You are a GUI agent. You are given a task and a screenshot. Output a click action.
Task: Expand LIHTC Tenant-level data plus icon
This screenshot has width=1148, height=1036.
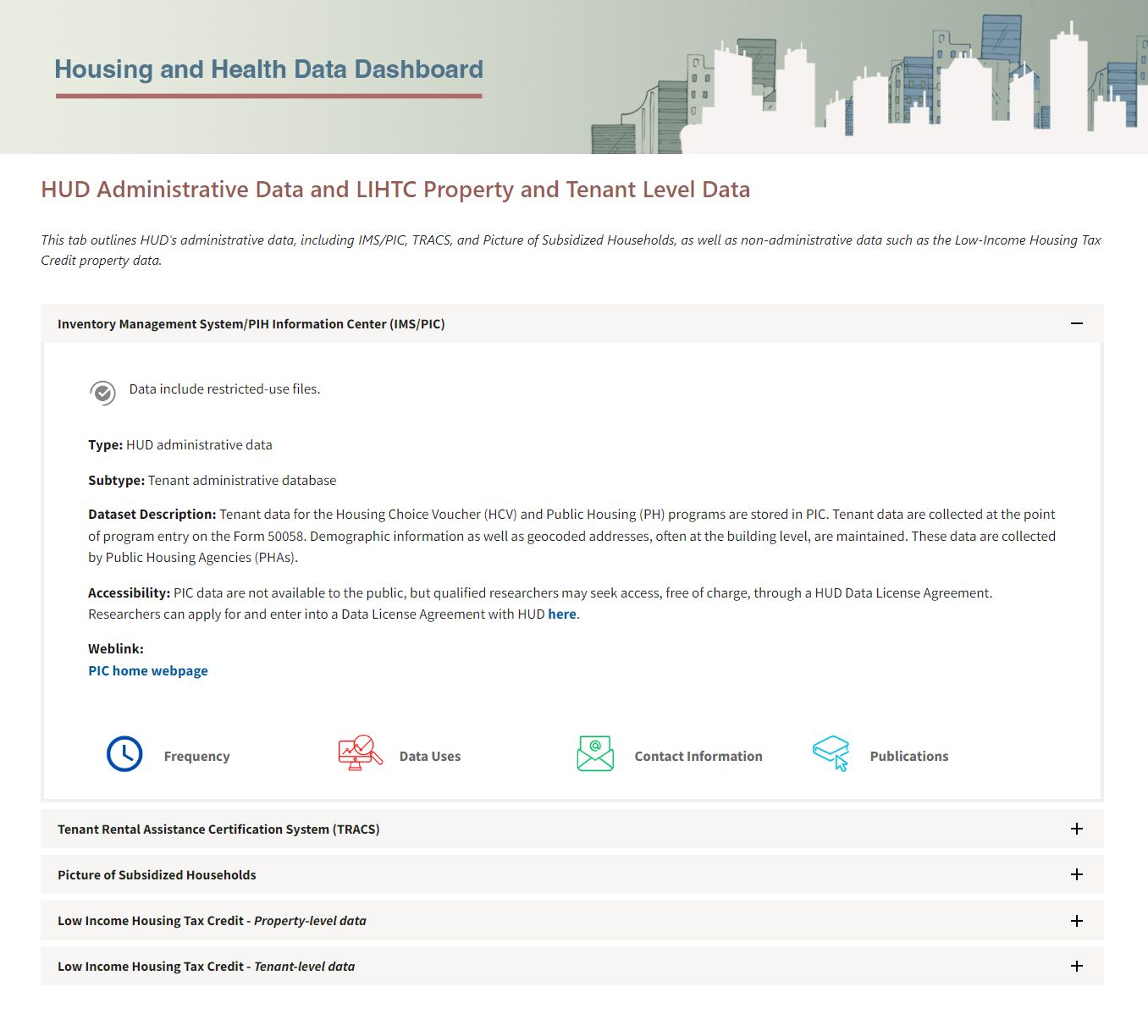click(x=1077, y=966)
